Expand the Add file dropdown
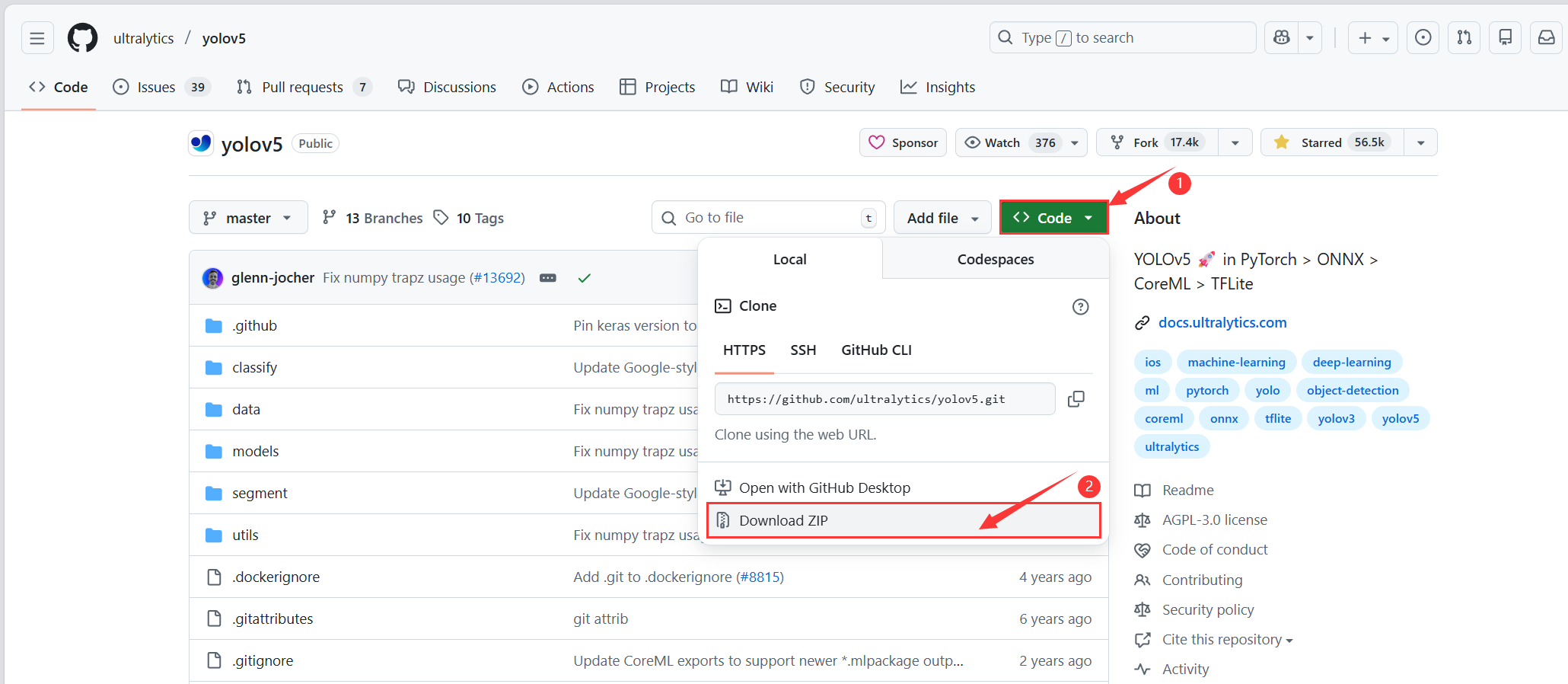Image resolution: width=1568 pixels, height=684 pixels. [x=942, y=218]
